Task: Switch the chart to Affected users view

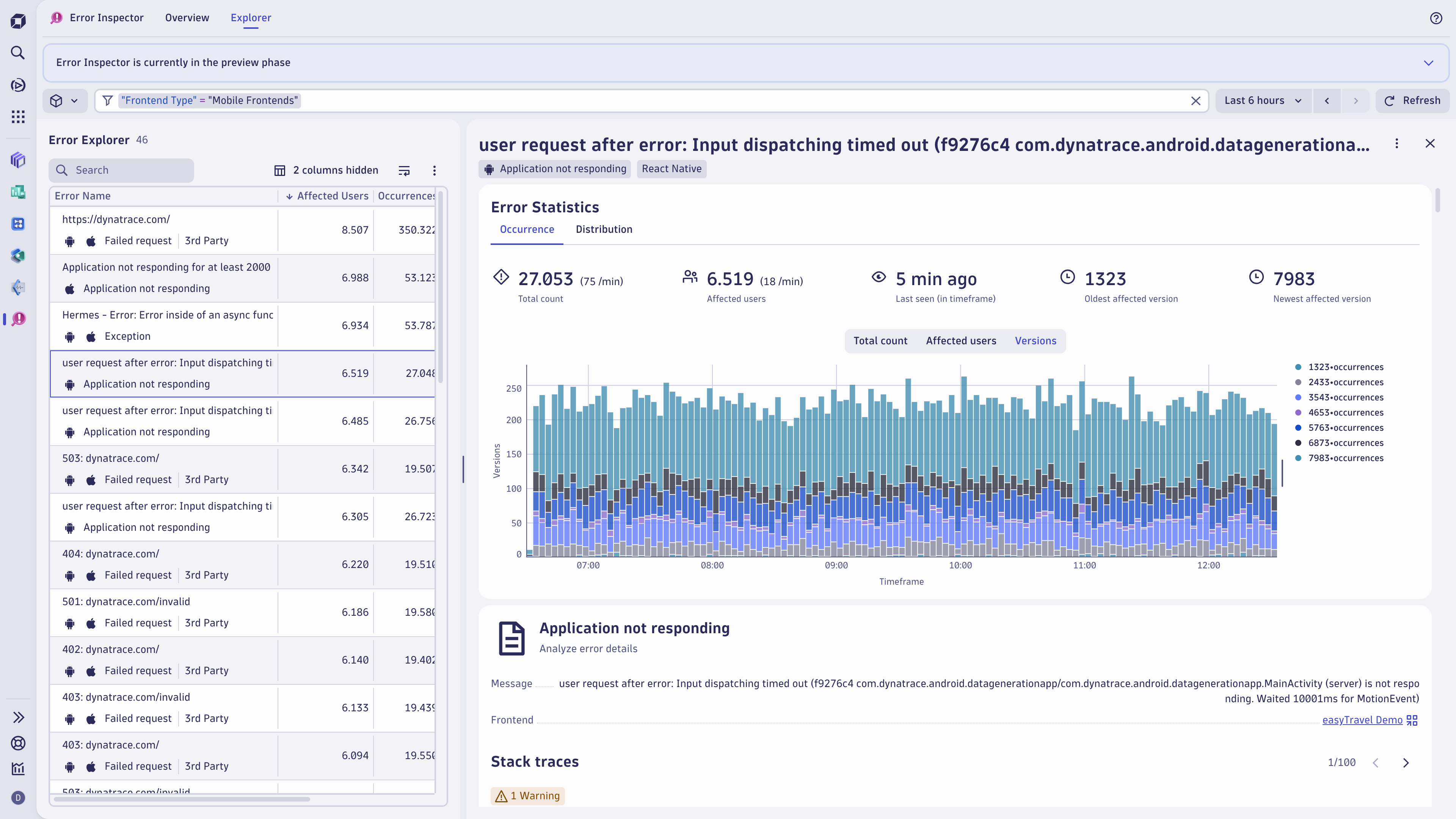Action: [961, 341]
